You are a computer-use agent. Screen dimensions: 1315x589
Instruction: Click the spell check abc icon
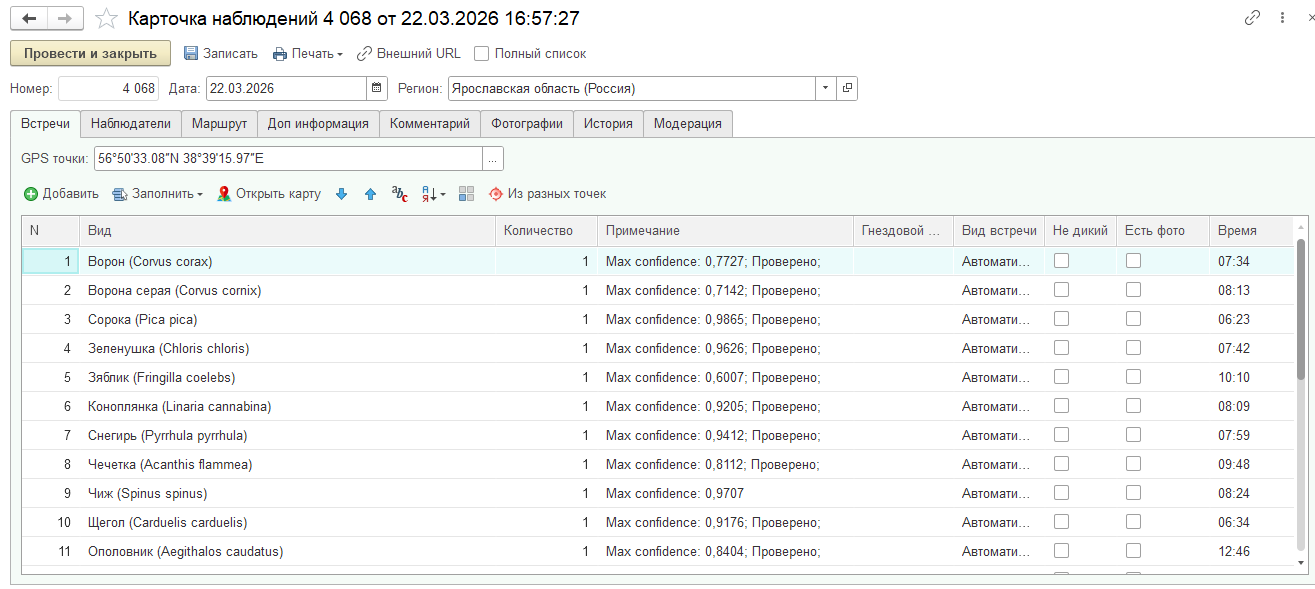[399, 194]
